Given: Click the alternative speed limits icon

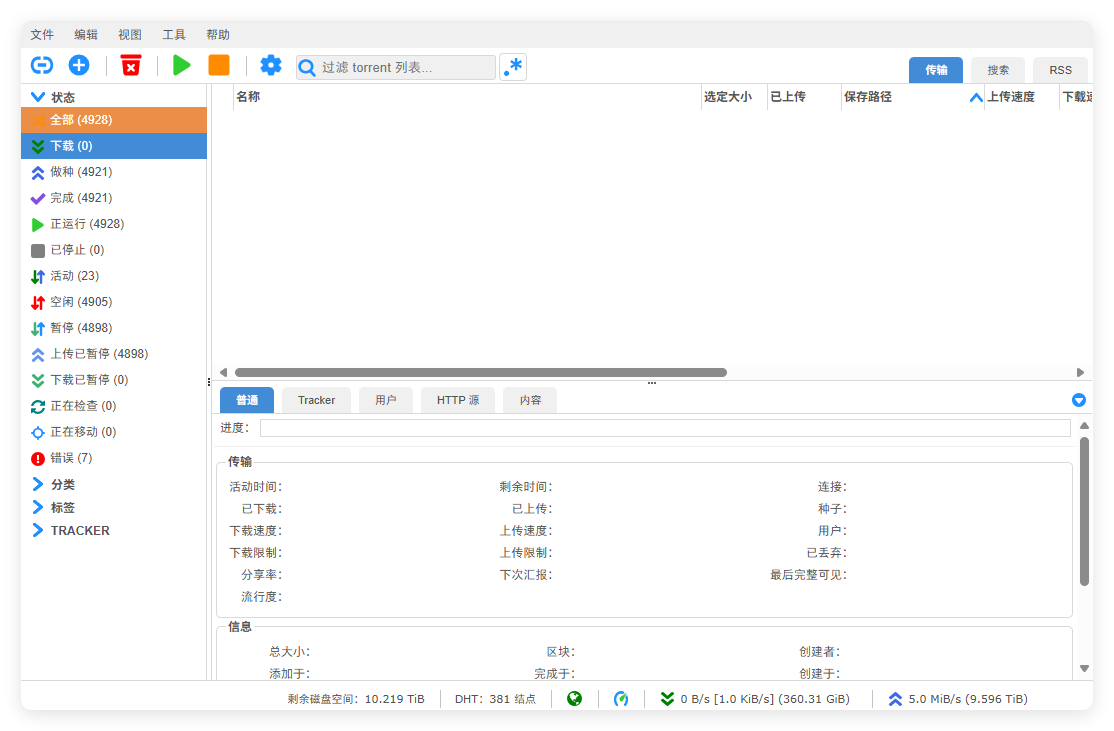Looking at the screenshot, I should coord(622,698).
